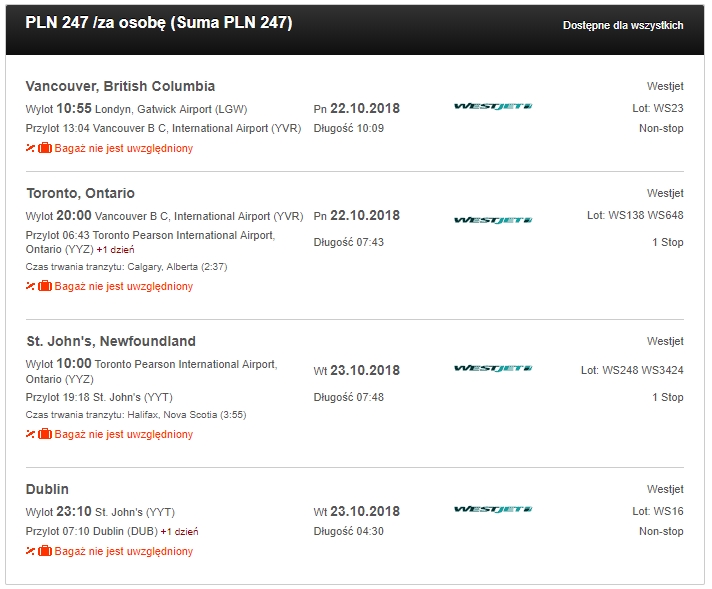Click red suitcase icon under St. John's flight
Screen dimensions: 712x589
click(44, 434)
